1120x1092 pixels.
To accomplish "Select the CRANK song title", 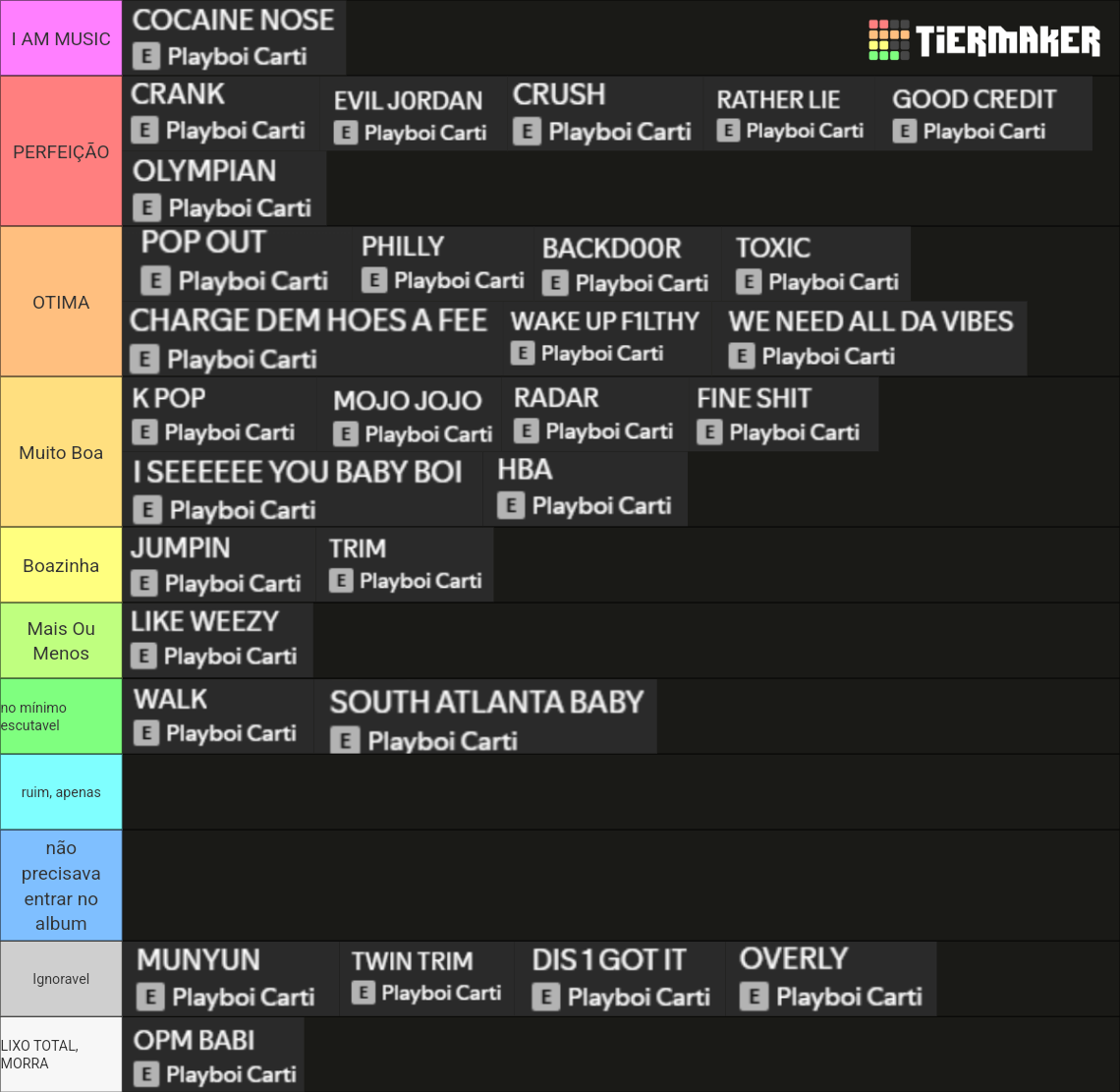I will point(177,94).
